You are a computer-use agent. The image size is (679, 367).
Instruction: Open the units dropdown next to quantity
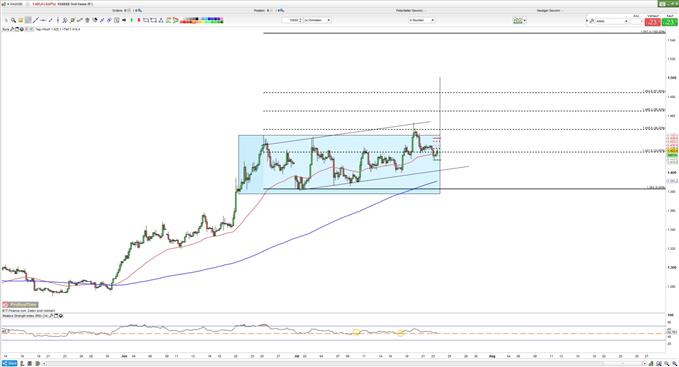point(317,20)
